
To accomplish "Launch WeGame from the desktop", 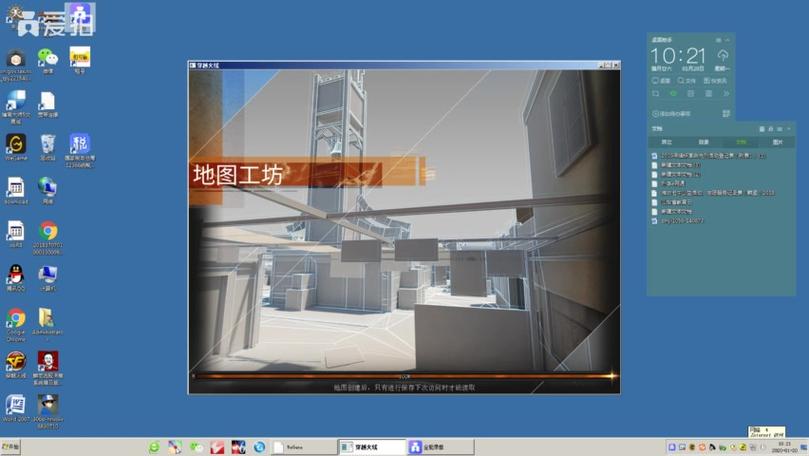I will pos(16,147).
